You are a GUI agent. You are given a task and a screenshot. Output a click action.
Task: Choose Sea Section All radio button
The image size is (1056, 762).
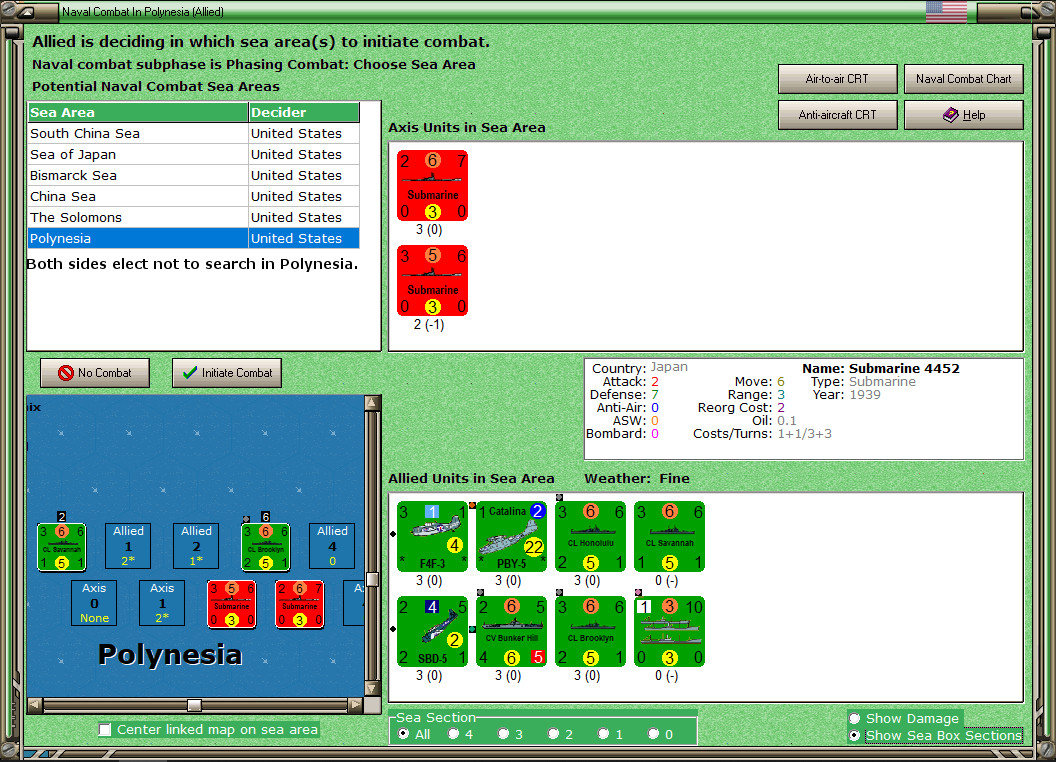tap(403, 734)
